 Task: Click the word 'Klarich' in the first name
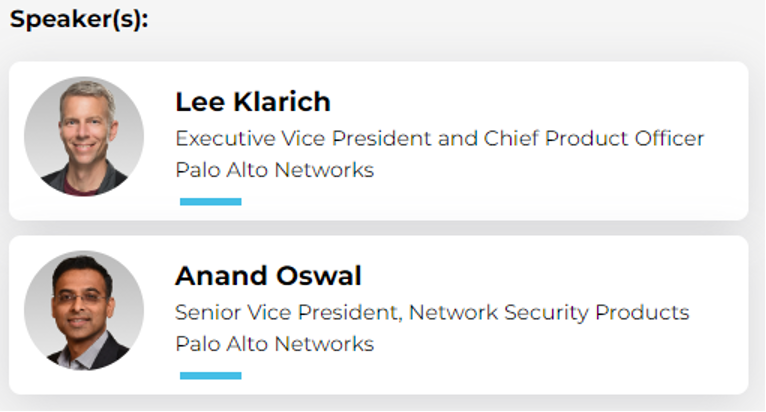point(282,102)
